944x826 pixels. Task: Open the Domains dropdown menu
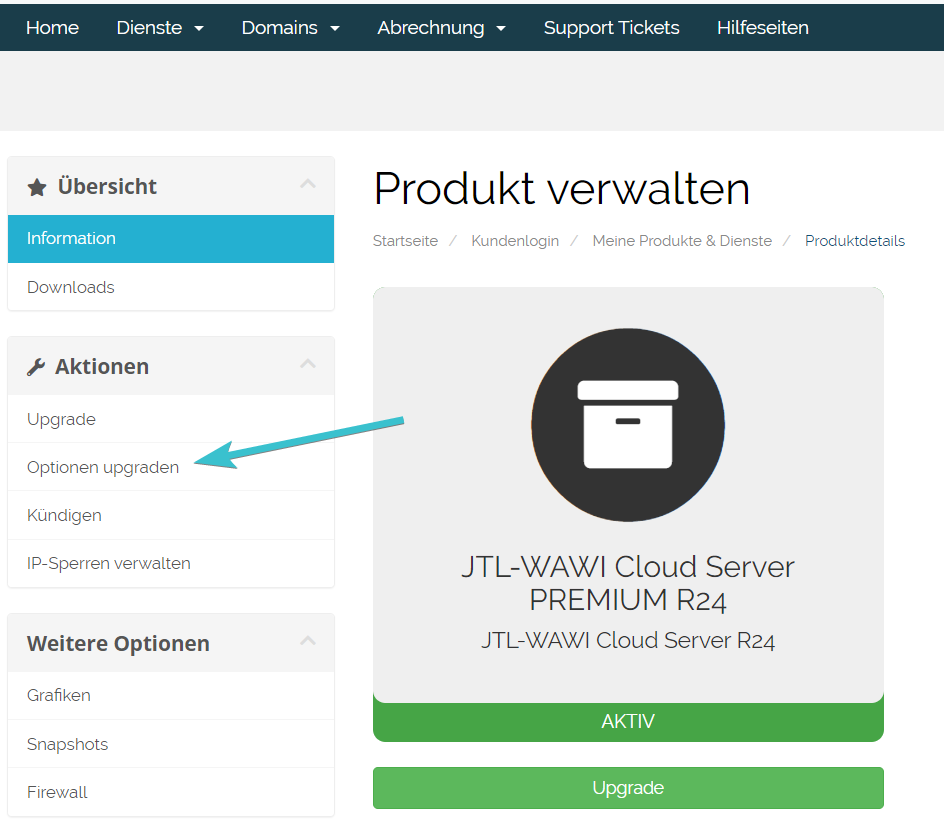(290, 28)
